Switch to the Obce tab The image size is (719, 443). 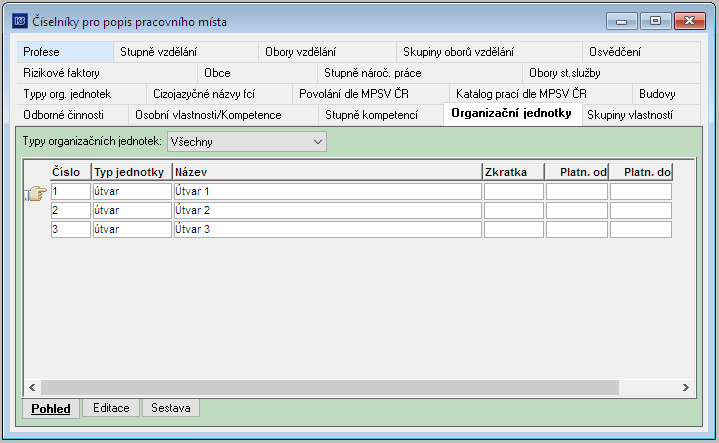click(257, 73)
